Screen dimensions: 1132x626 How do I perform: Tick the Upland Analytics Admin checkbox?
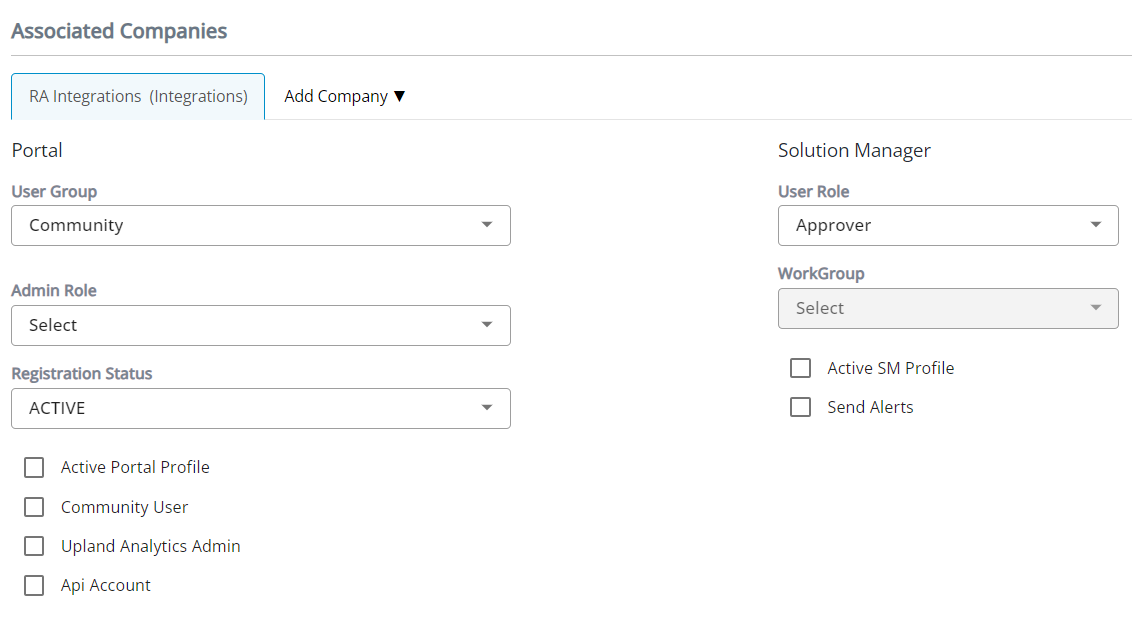34,546
